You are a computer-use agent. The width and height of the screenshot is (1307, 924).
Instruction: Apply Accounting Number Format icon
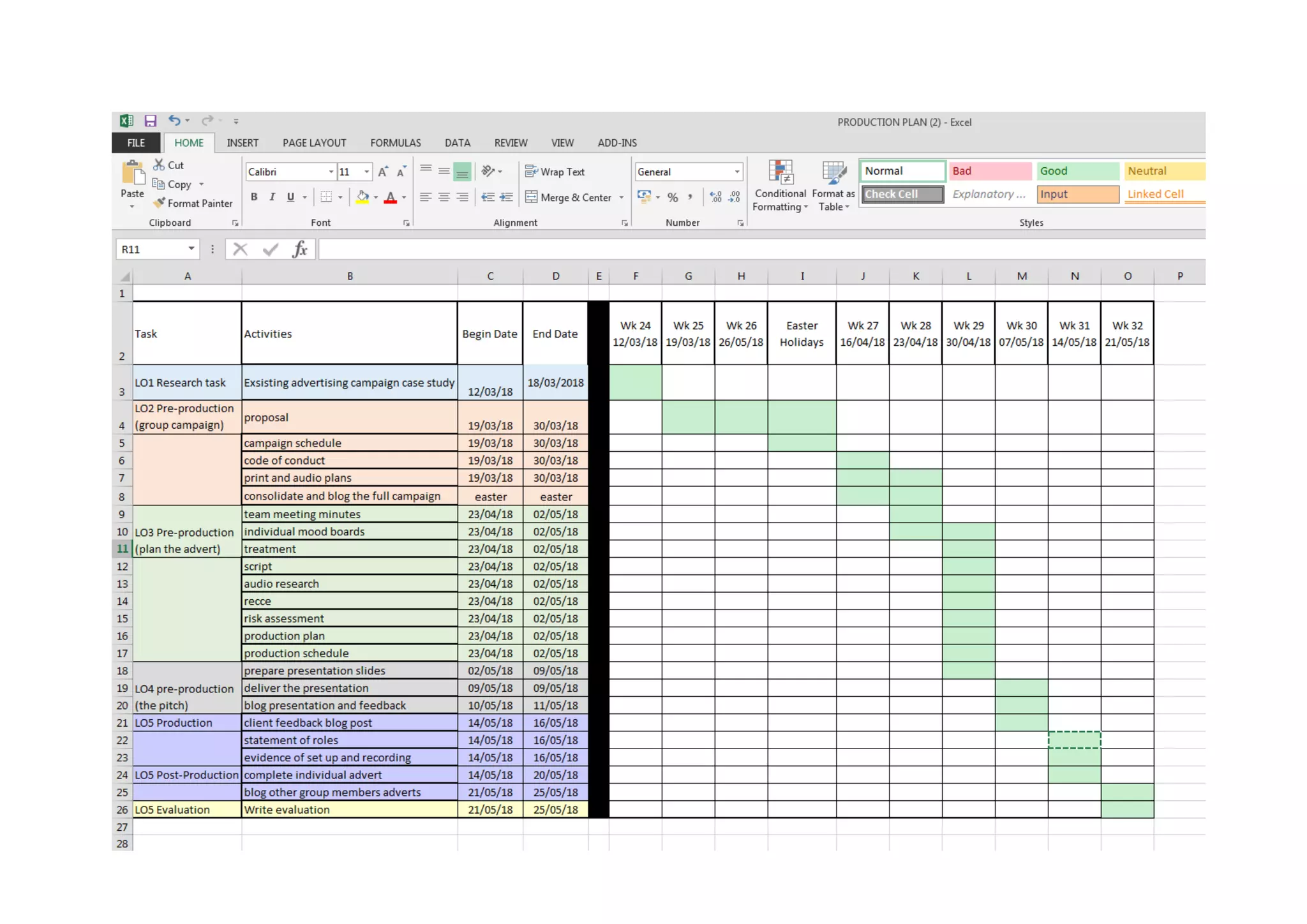644,197
